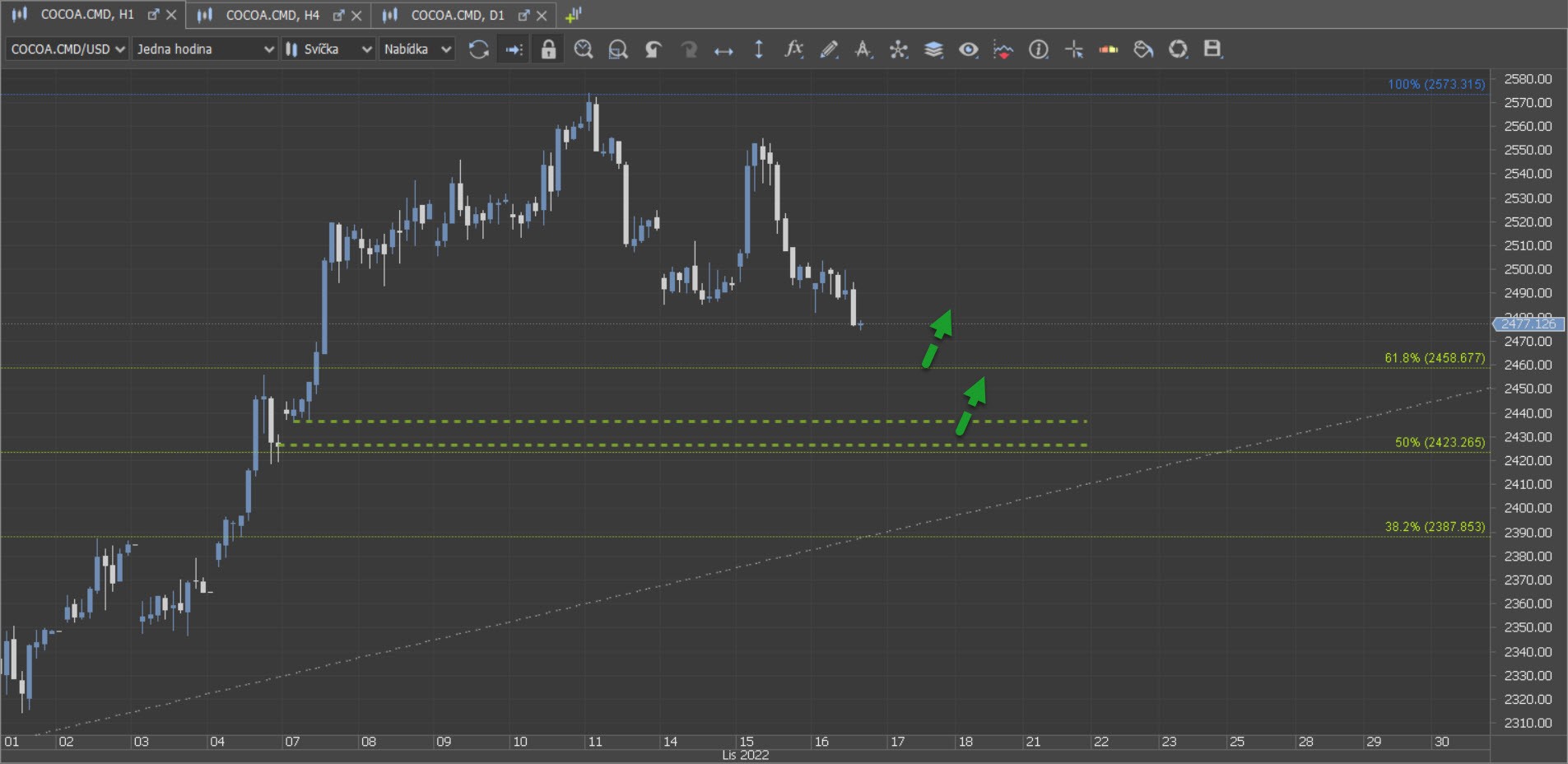
Task: Add a new chart with plus button
Action: (x=574, y=15)
